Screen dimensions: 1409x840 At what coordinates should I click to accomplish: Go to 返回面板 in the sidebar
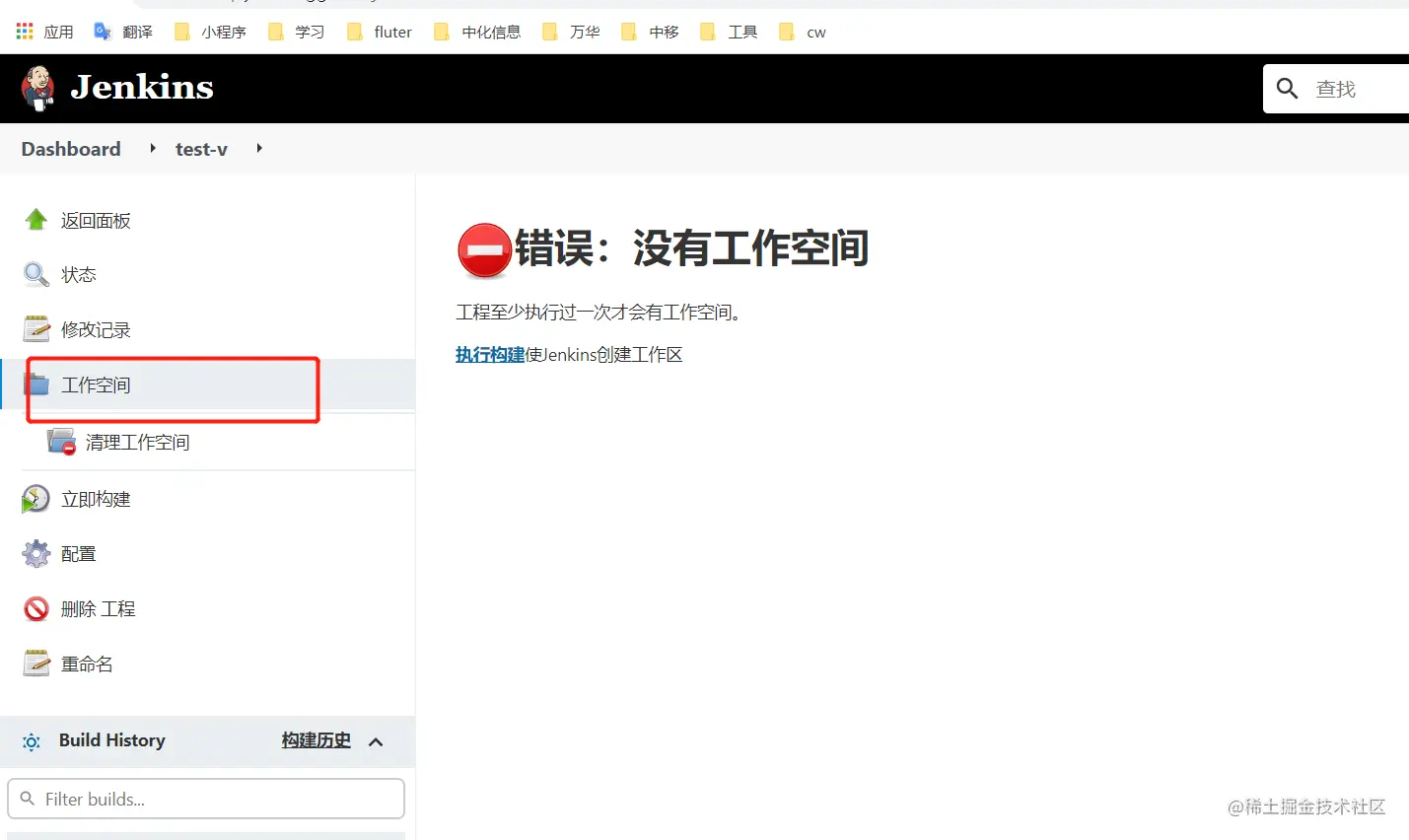click(x=96, y=221)
